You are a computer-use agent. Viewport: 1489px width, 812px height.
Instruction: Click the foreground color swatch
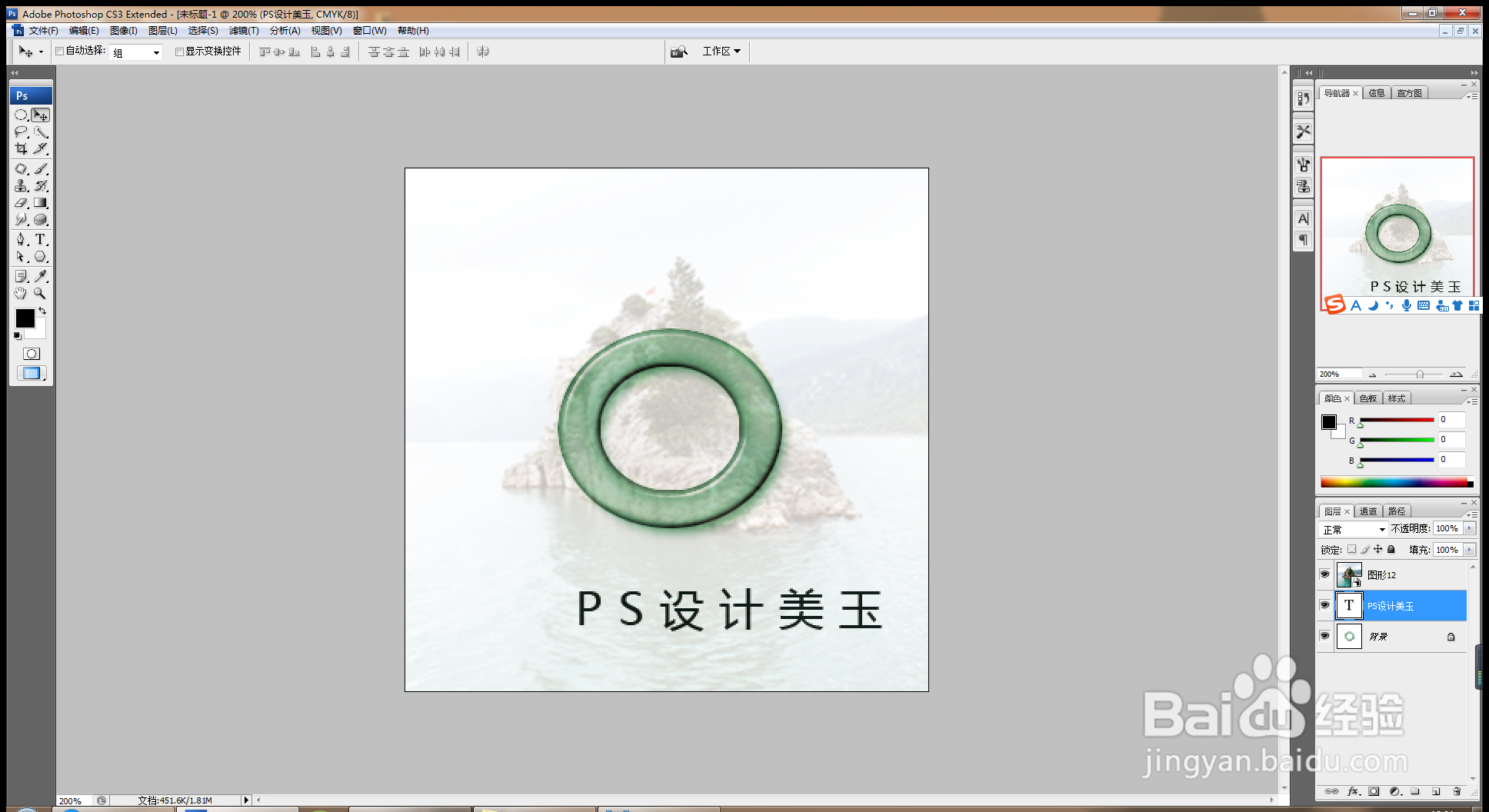25,319
